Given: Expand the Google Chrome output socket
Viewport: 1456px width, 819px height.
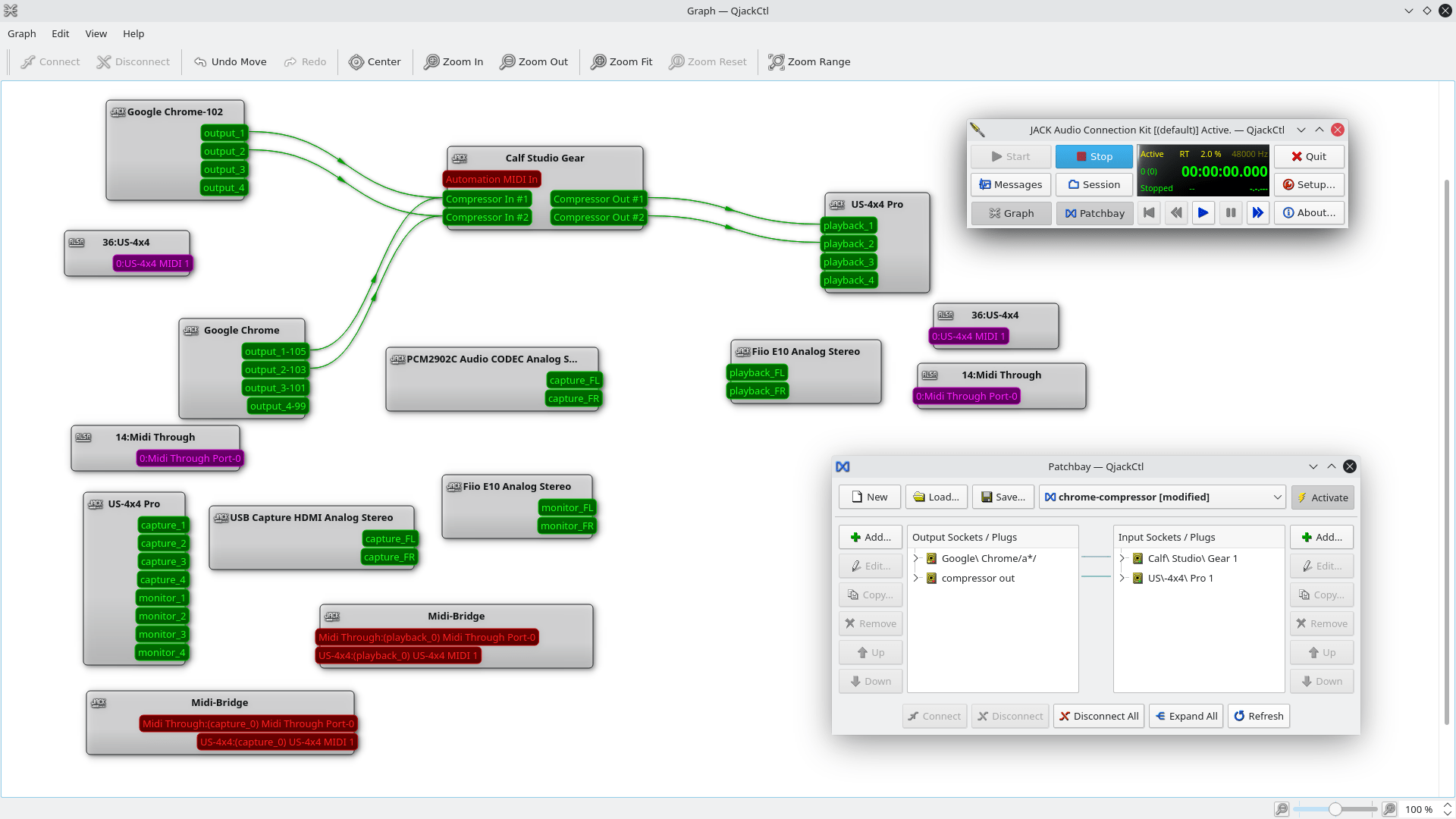Looking at the screenshot, I should point(916,558).
